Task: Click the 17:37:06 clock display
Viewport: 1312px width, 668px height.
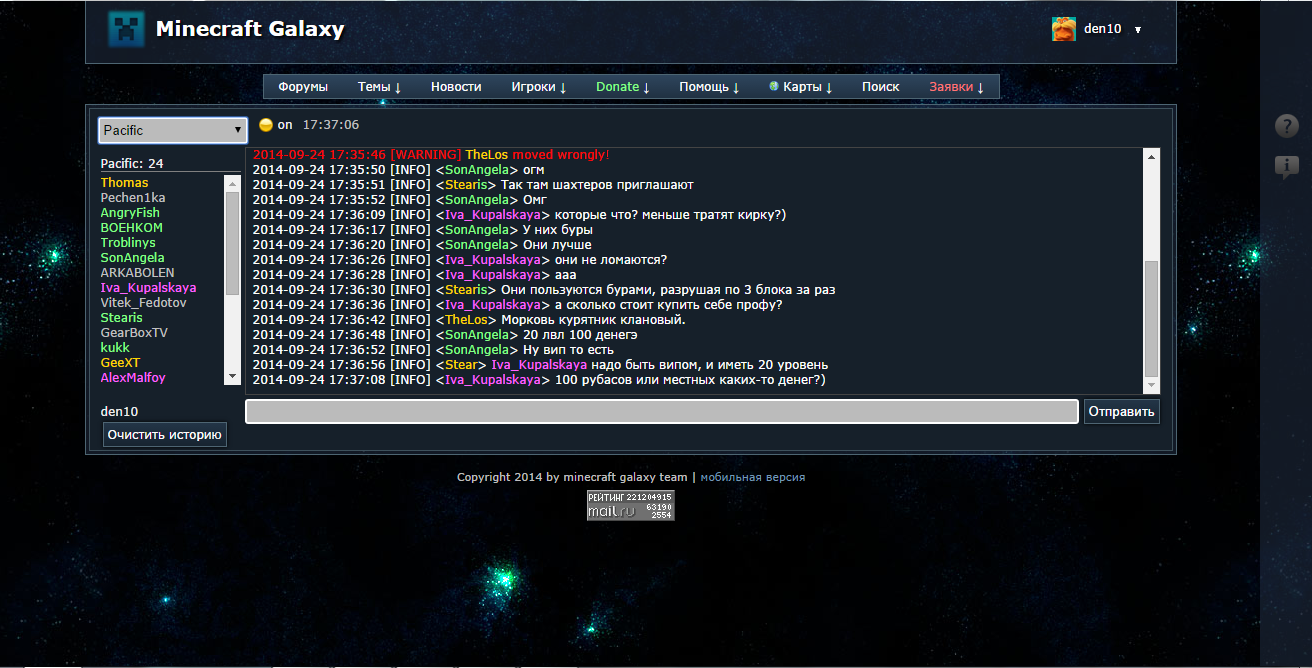Action: [331, 125]
